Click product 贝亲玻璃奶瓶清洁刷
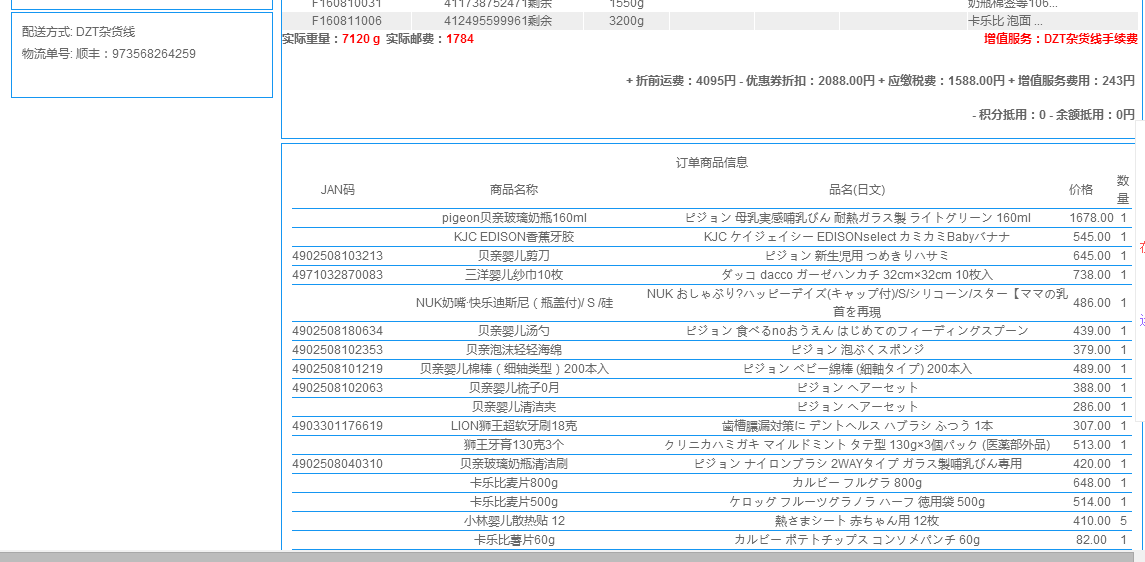The image size is (1145, 562). point(514,464)
